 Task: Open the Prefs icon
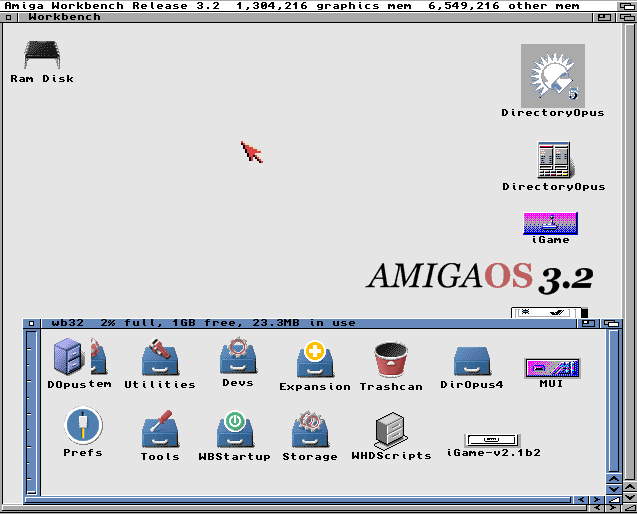(x=83, y=427)
